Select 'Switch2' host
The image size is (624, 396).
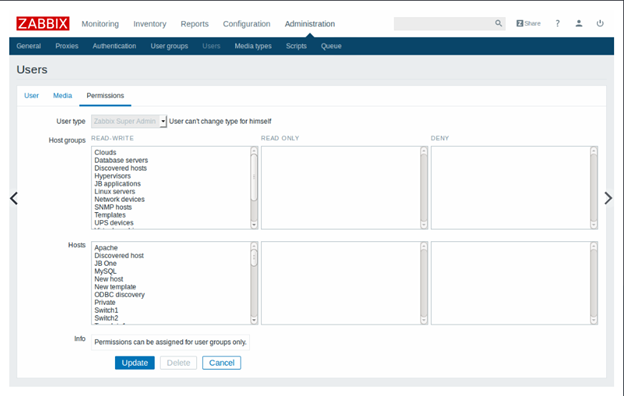click(x=106, y=318)
